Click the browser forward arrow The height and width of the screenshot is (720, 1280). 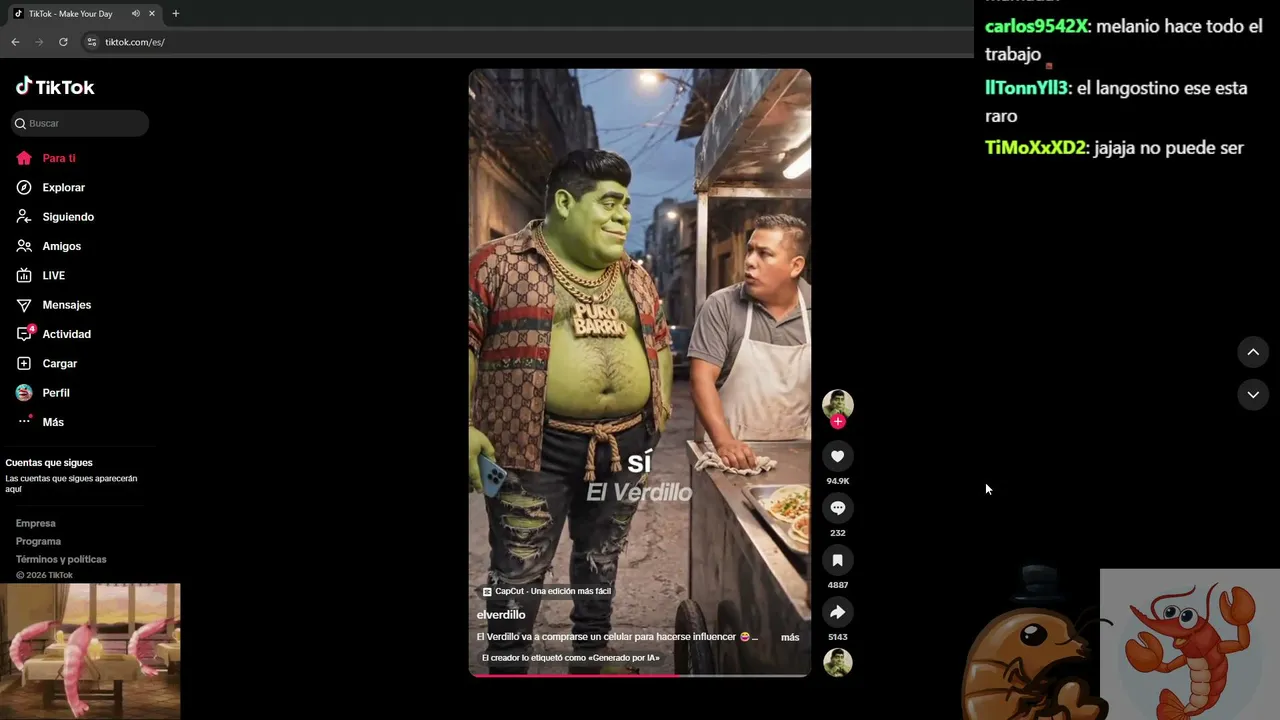[39, 42]
